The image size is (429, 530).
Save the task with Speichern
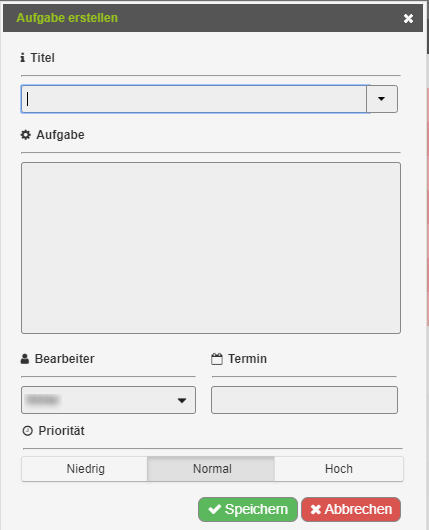[x=248, y=509]
